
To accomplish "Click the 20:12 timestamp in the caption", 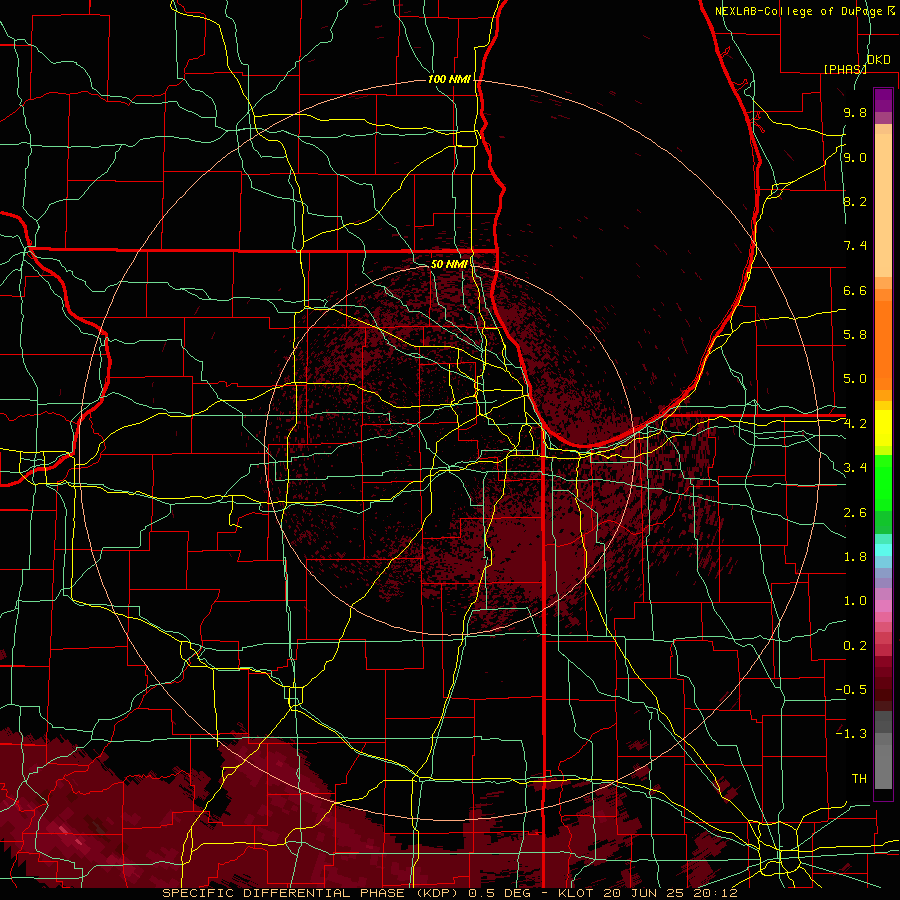I will 718,893.
